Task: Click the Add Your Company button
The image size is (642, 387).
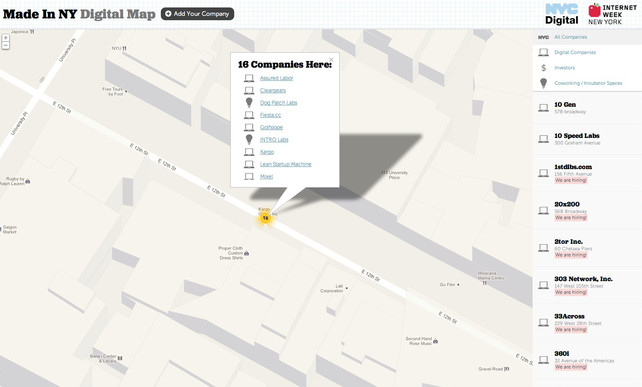Action: coord(197,14)
